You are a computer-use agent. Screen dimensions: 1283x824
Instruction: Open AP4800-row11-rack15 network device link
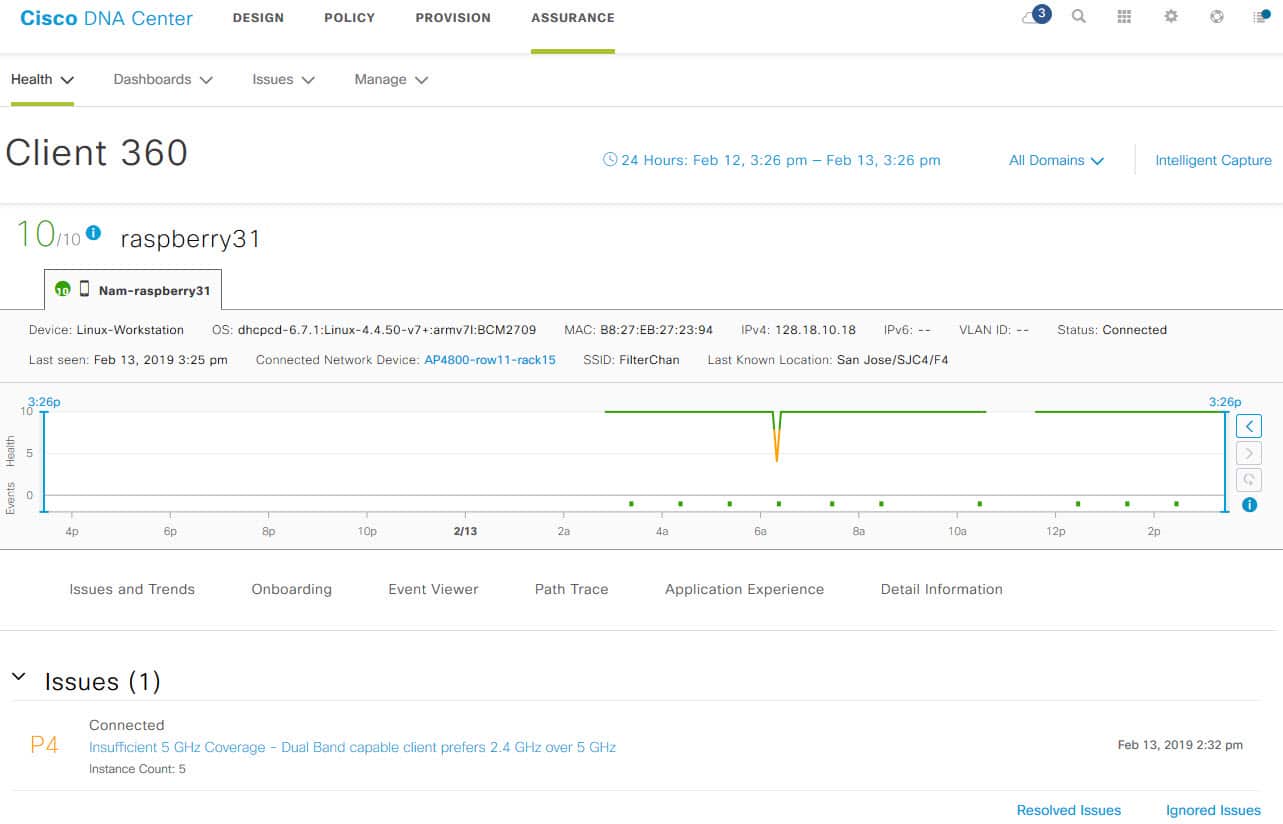(490, 360)
